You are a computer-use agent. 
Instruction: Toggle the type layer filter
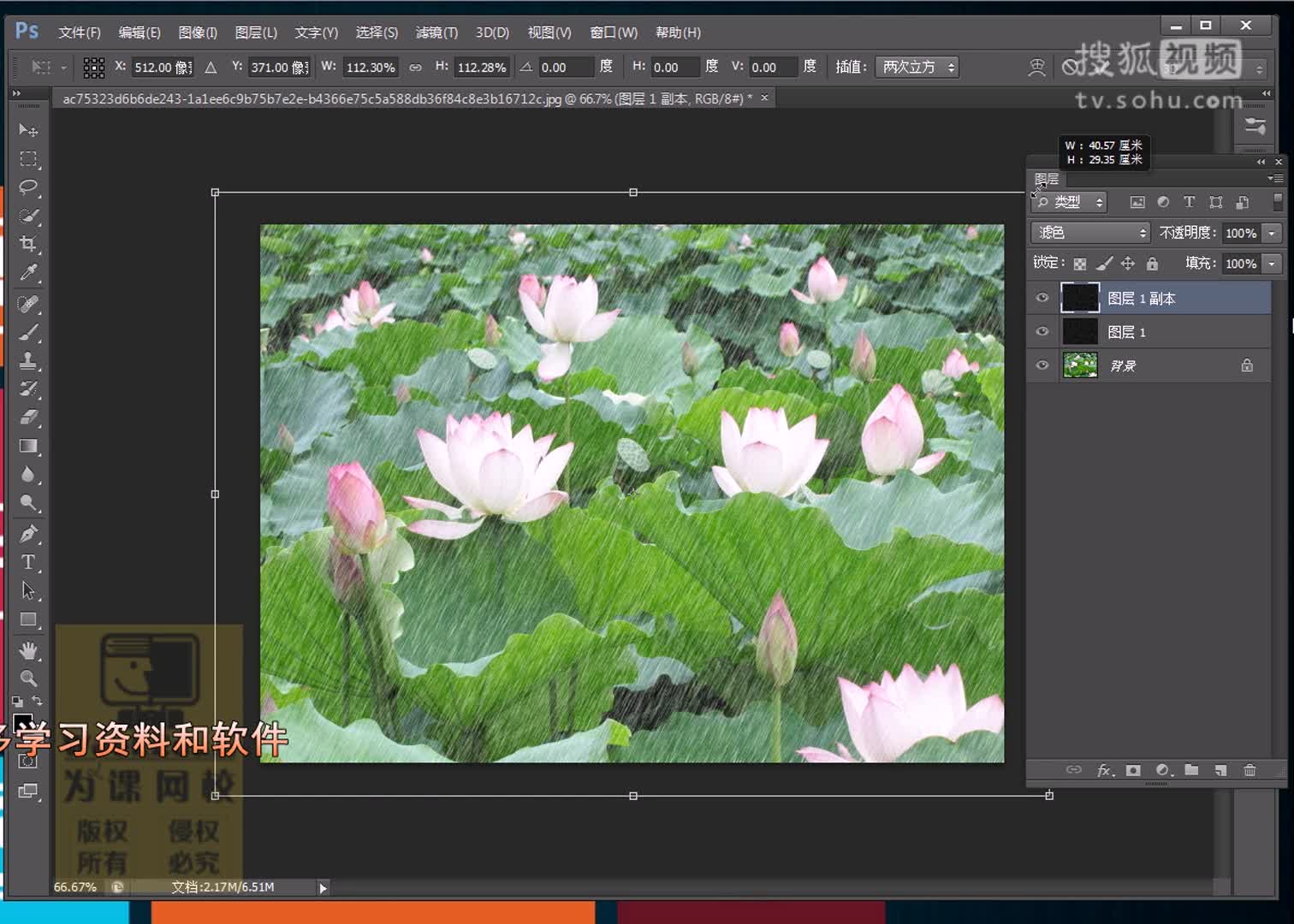click(x=1189, y=202)
